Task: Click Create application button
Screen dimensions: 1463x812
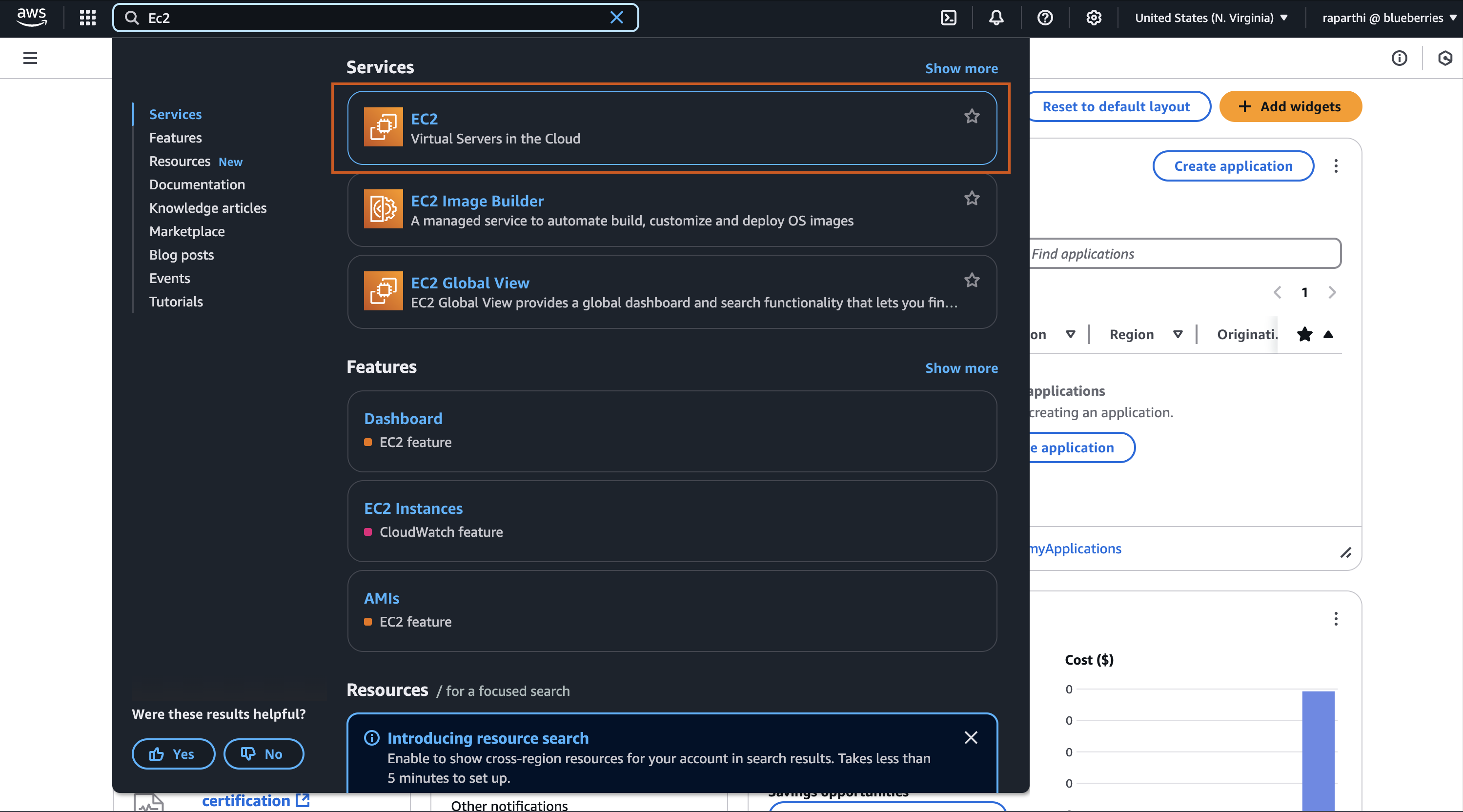Action: (x=1233, y=166)
